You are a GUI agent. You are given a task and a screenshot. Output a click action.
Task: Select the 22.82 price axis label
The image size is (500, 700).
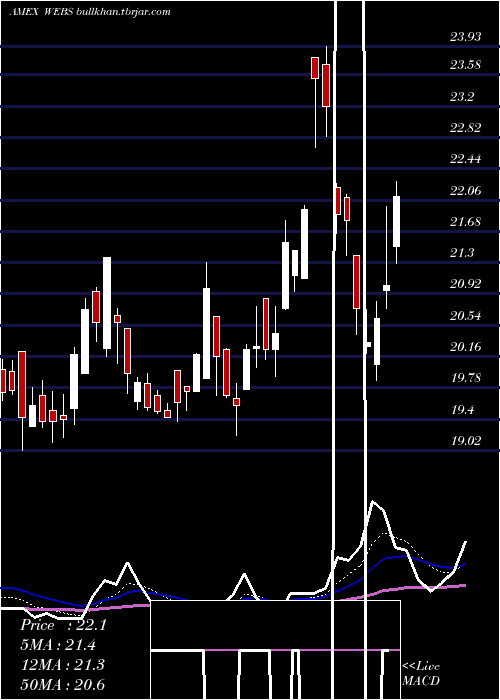click(466, 128)
